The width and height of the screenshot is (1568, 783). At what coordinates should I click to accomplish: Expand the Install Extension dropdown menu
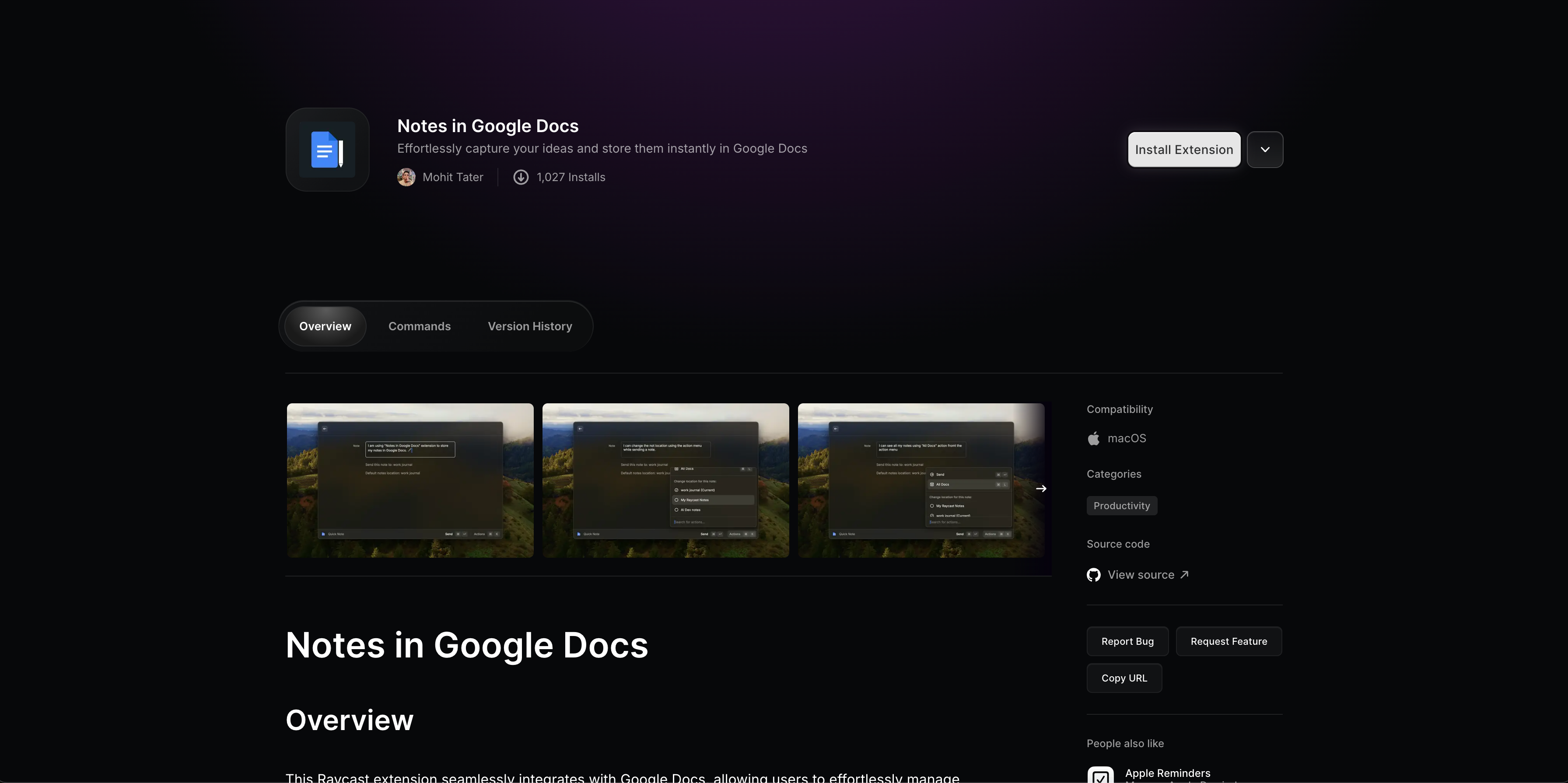tap(1266, 149)
